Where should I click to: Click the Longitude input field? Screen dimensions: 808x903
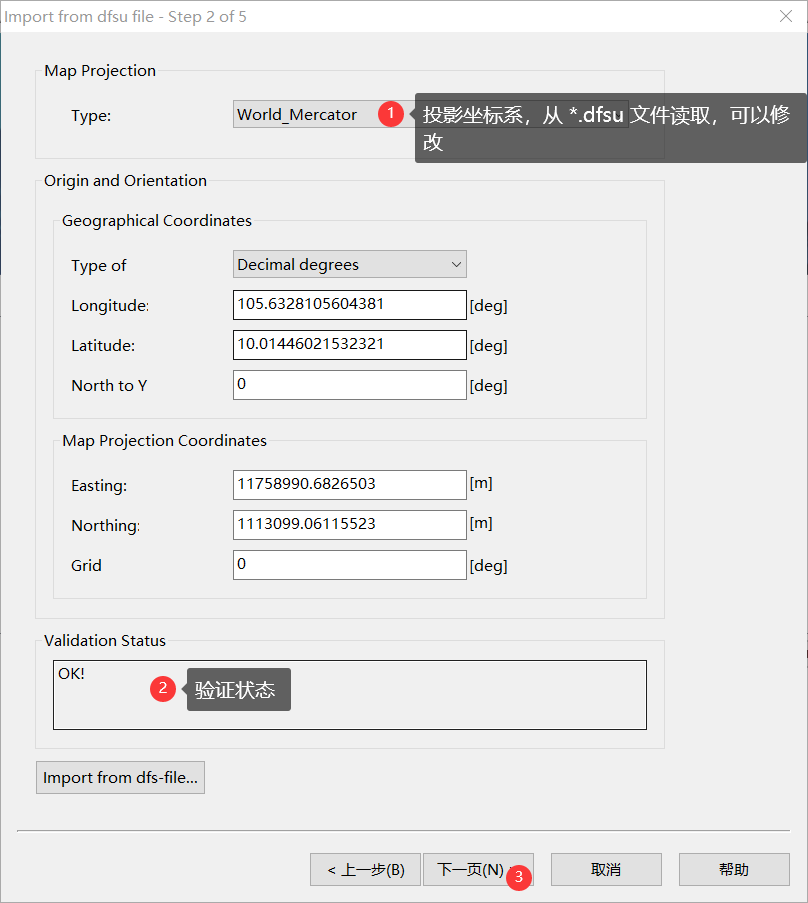pyautogui.click(x=350, y=305)
